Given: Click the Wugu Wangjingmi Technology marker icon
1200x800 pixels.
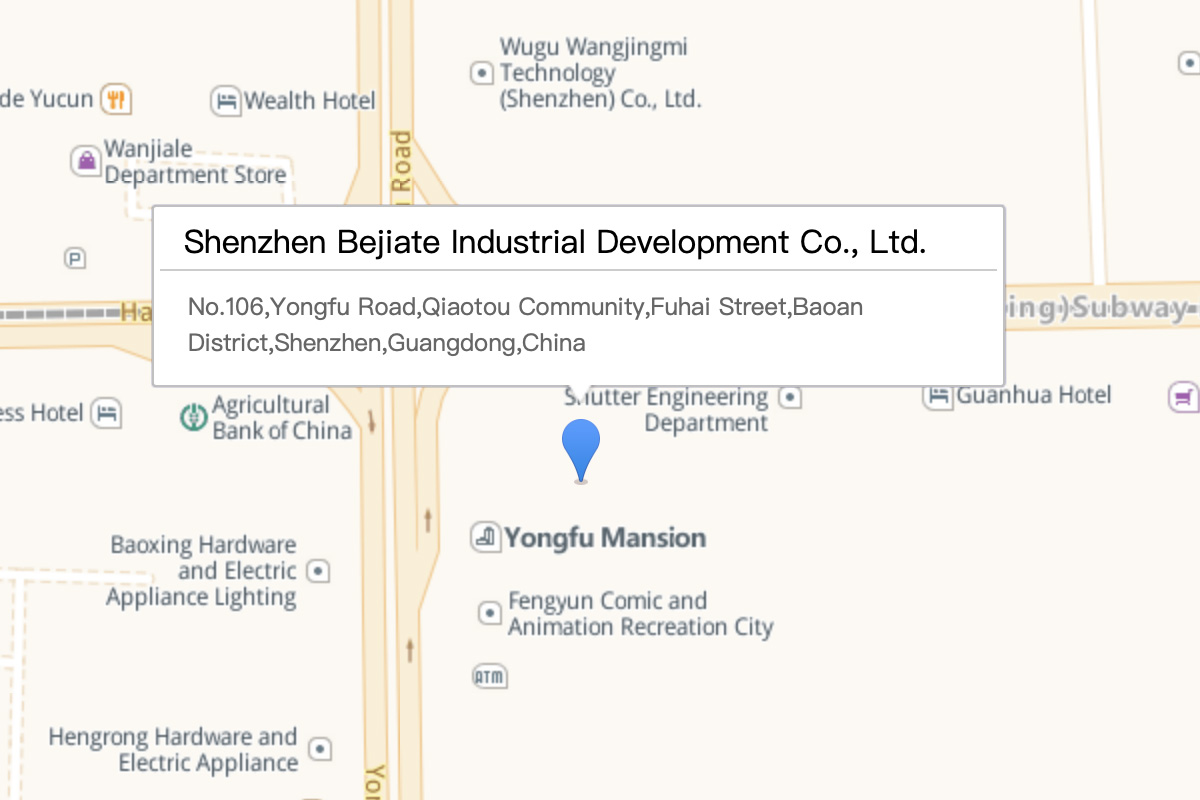Looking at the screenshot, I should tap(483, 73).
